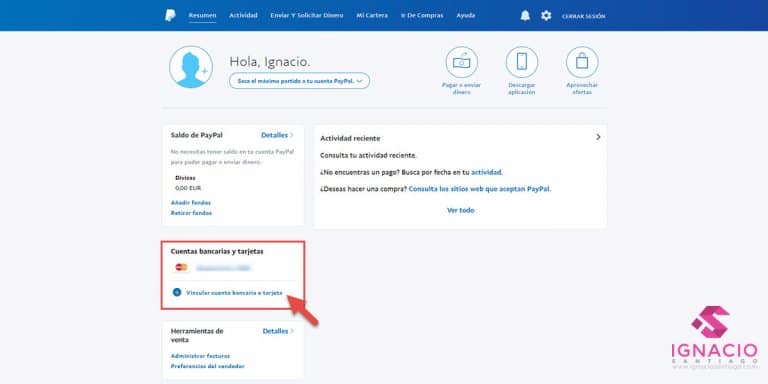Screen dimensions: 768x384
Task: Click the Actividad reciente heading
Action: [x=350, y=139]
